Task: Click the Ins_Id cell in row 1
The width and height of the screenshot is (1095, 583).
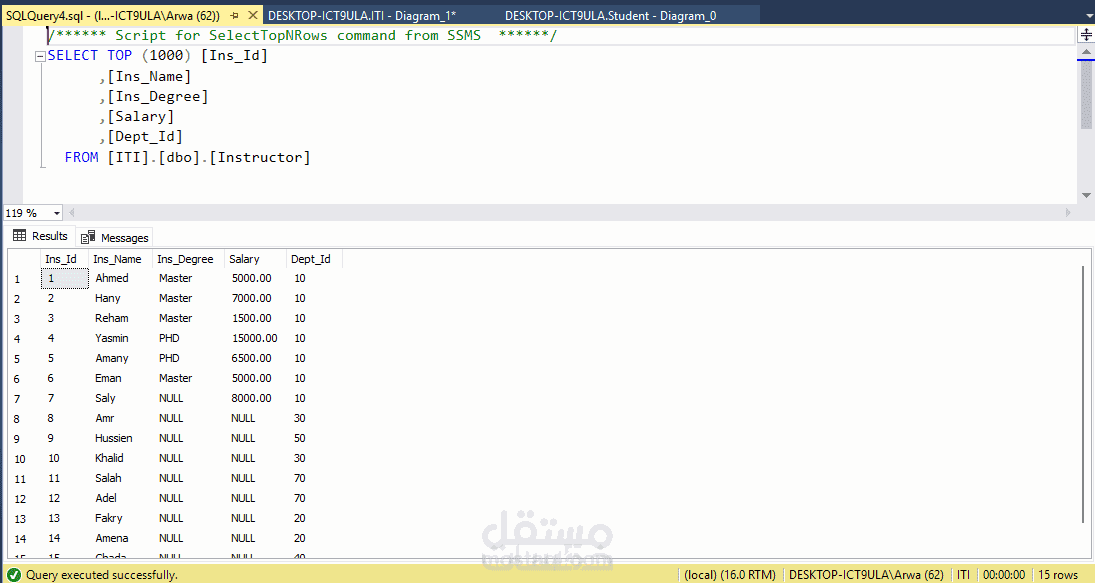Action: 65,279
